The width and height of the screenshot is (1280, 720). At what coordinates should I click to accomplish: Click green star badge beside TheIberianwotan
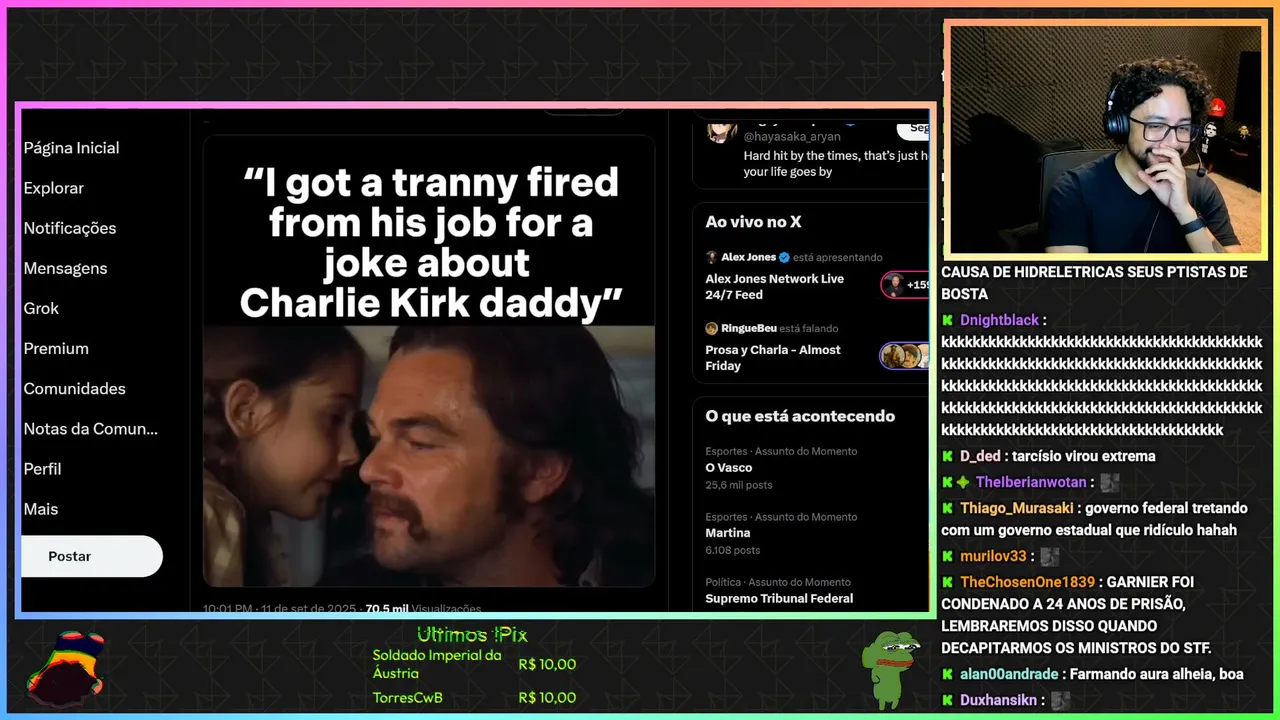tap(963, 482)
